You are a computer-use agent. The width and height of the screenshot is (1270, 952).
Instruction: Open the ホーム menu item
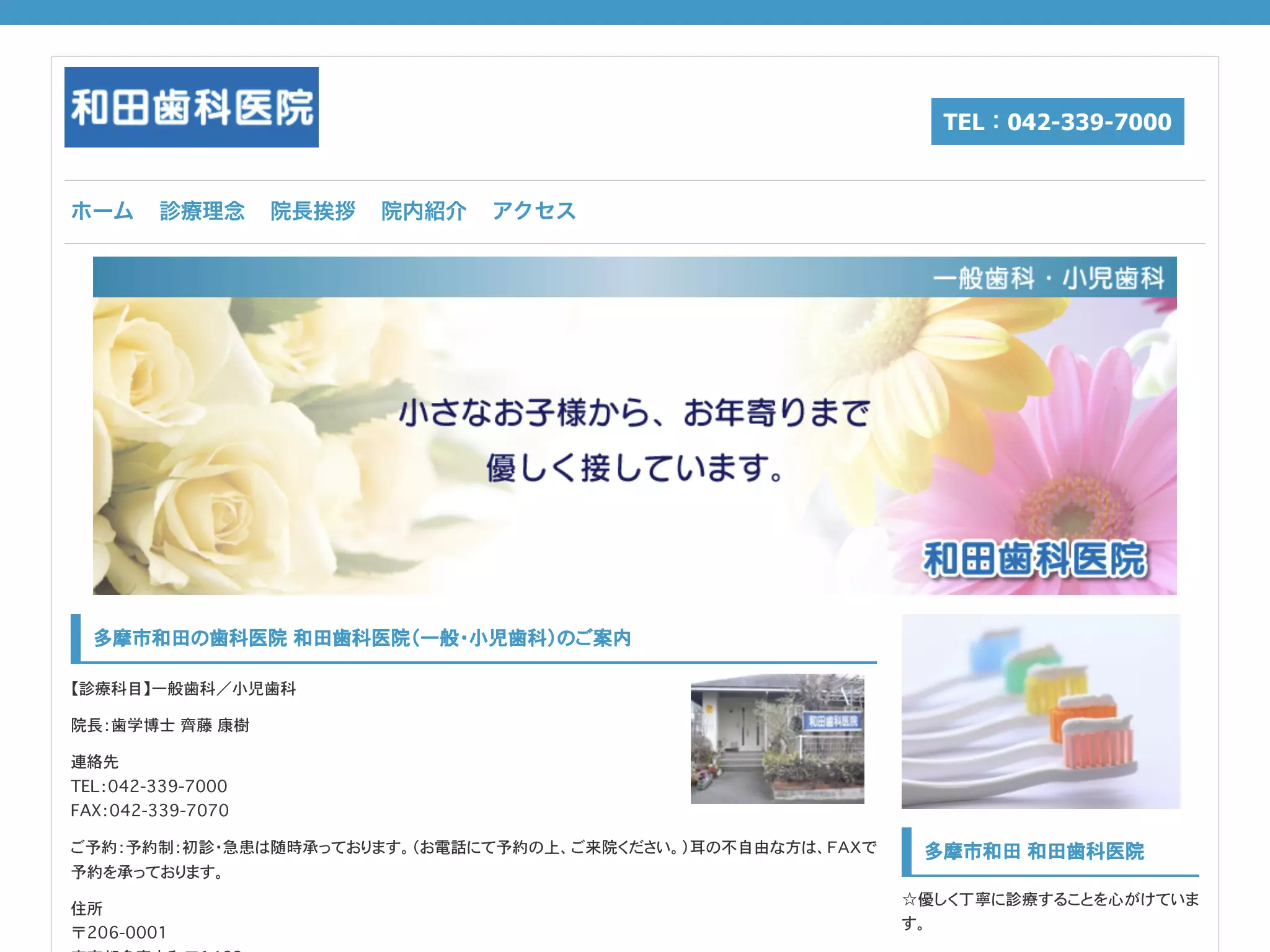(x=102, y=211)
